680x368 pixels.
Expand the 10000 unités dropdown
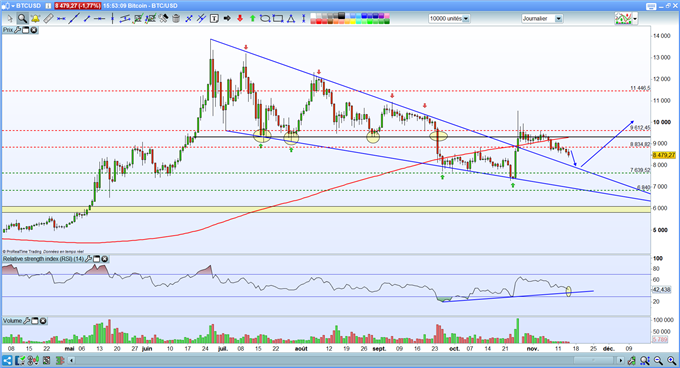pyautogui.click(x=466, y=19)
